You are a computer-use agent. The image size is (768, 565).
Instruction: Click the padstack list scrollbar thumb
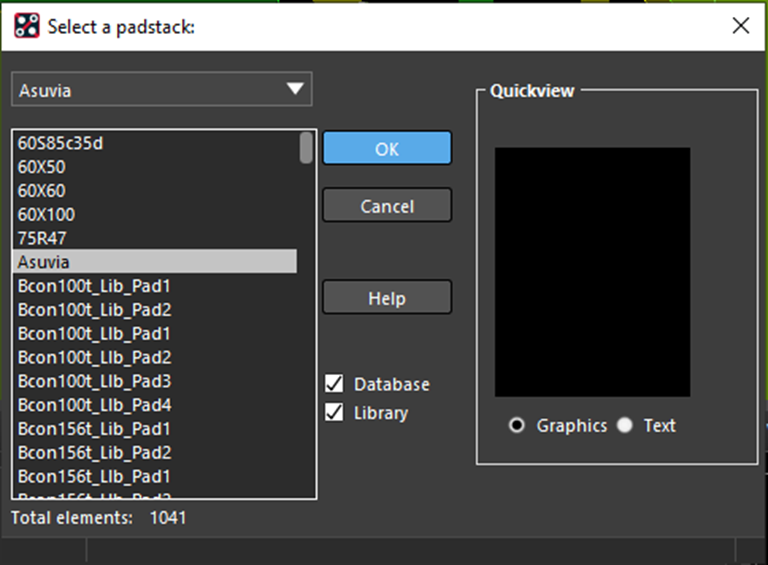306,148
